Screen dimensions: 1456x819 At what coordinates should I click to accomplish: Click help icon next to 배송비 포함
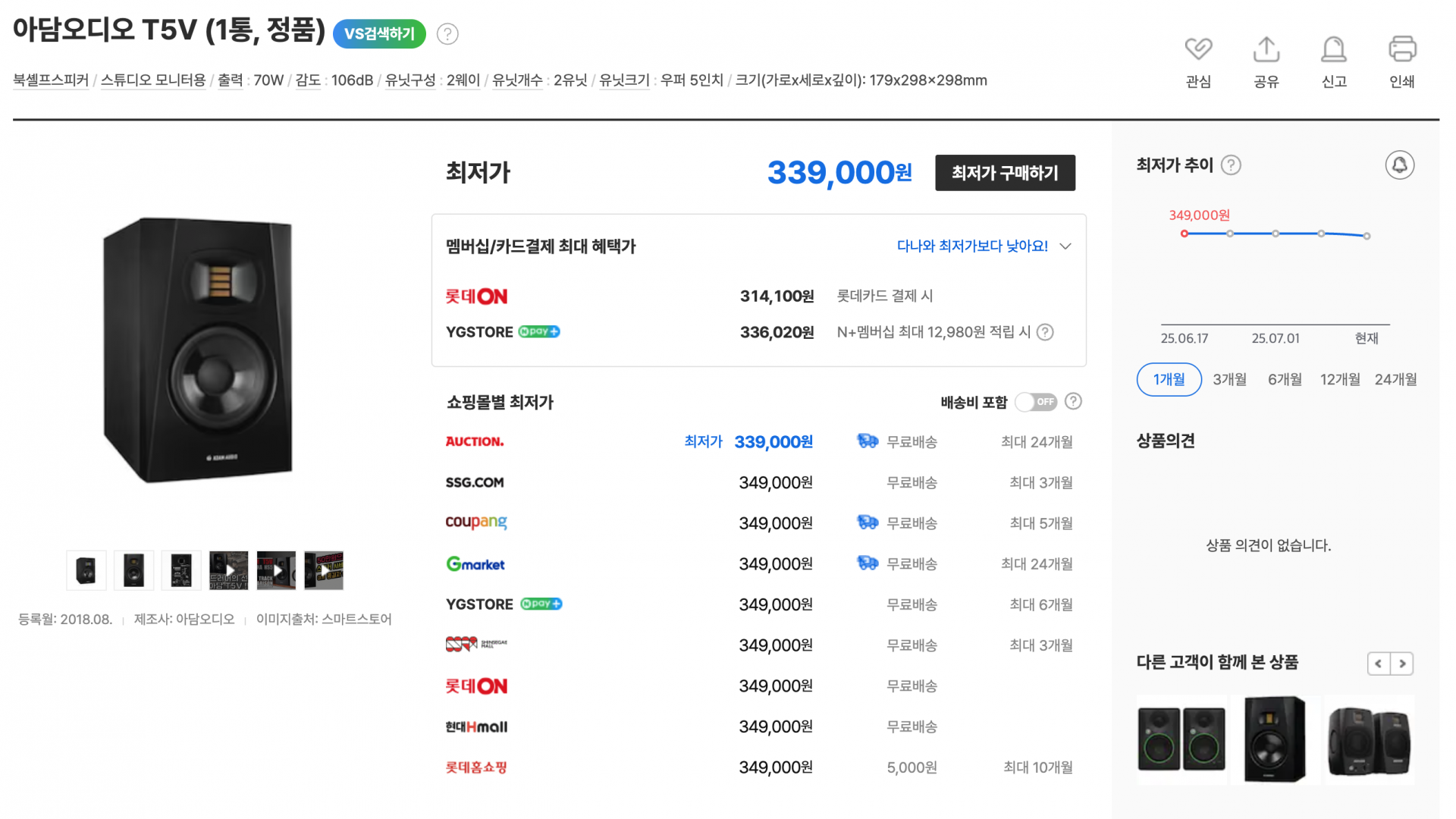point(1073,401)
